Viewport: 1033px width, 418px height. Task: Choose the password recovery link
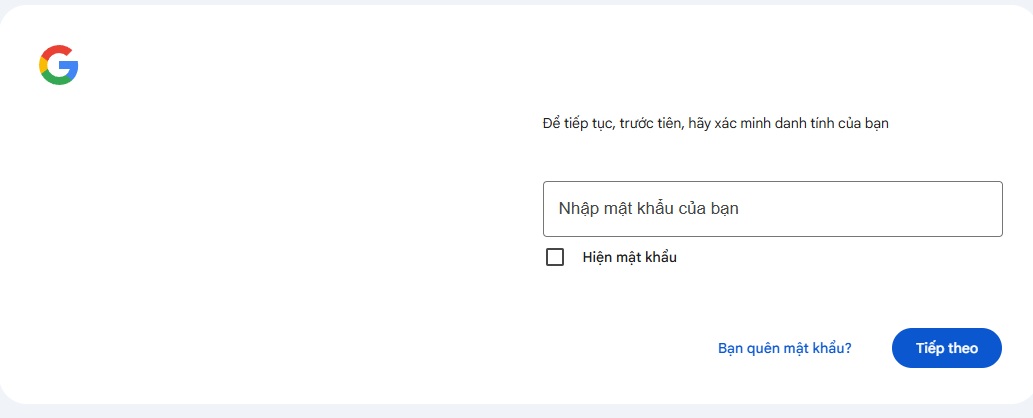point(784,348)
